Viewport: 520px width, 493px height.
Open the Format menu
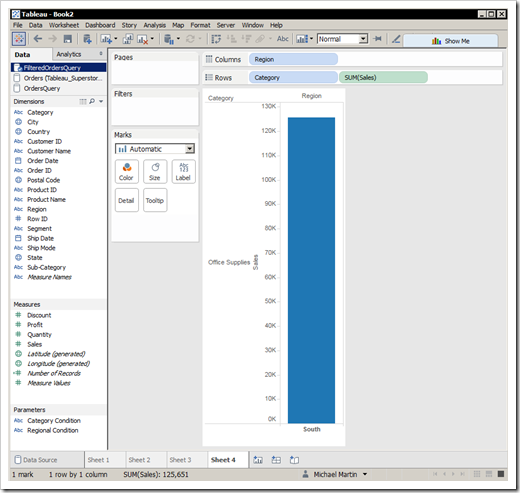click(200, 25)
